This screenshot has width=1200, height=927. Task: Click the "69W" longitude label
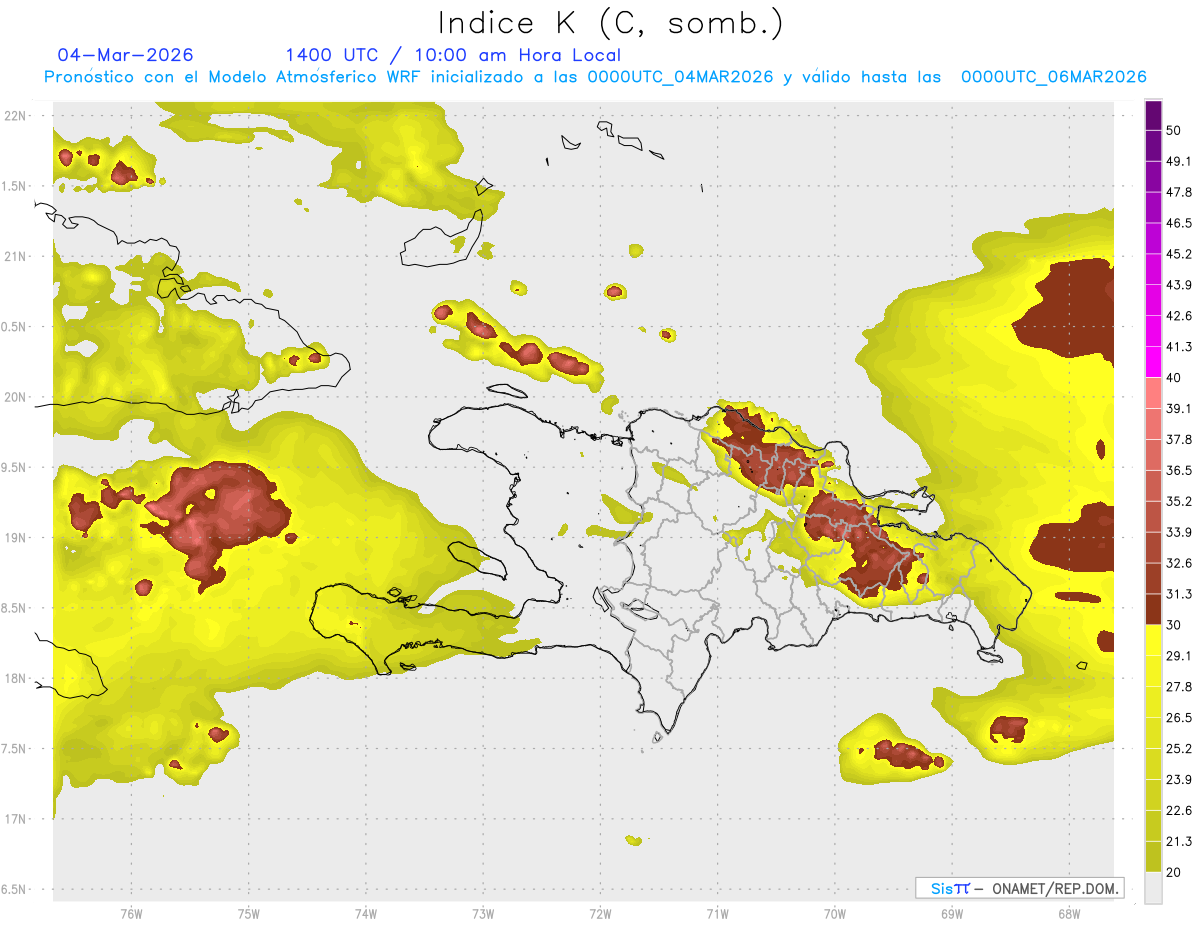(952, 914)
